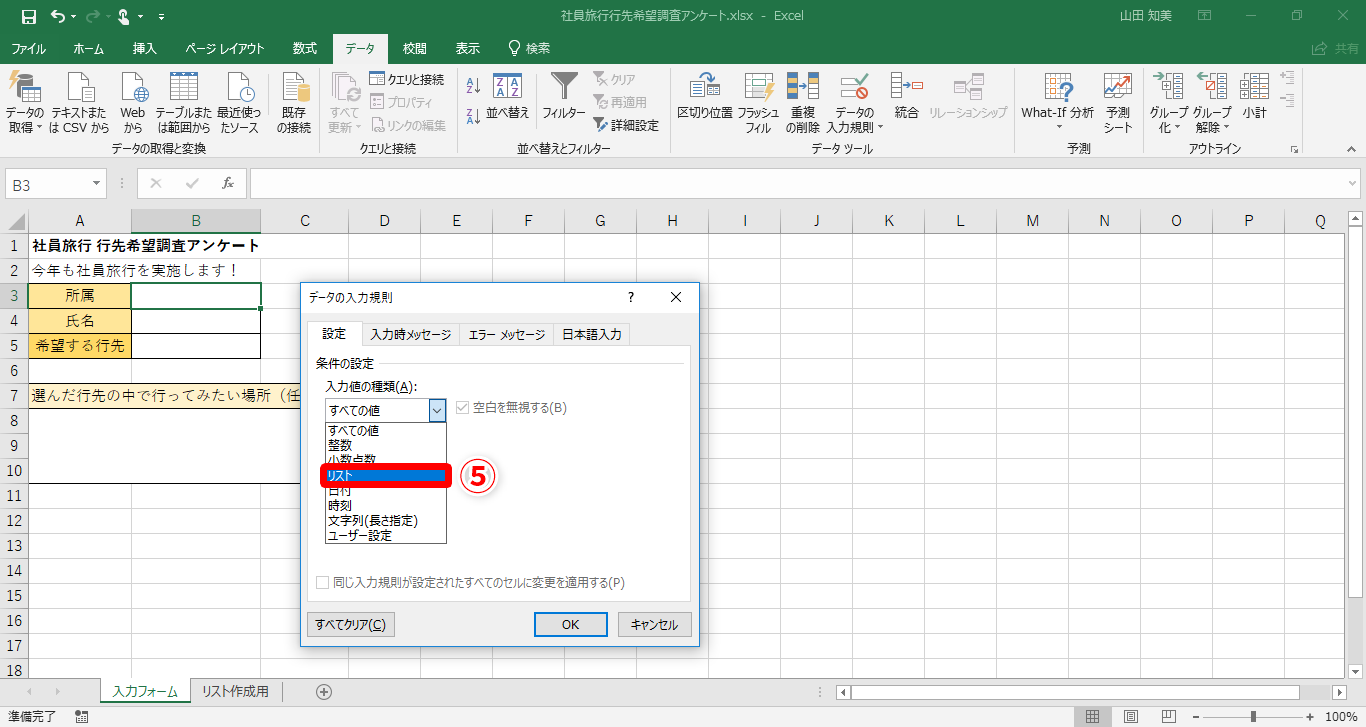Open What-If Analysis (What-If 分析)
The width and height of the screenshot is (1366, 727).
pyautogui.click(x=1058, y=103)
